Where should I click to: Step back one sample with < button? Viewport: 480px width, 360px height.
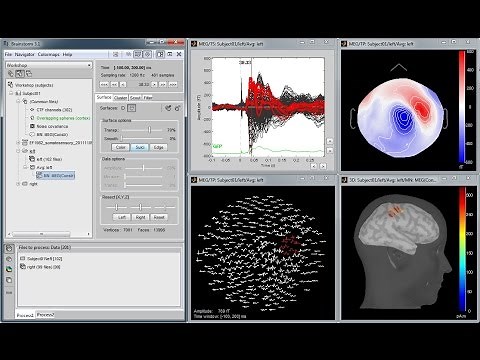pyautogui.click(x=123, y=85)
